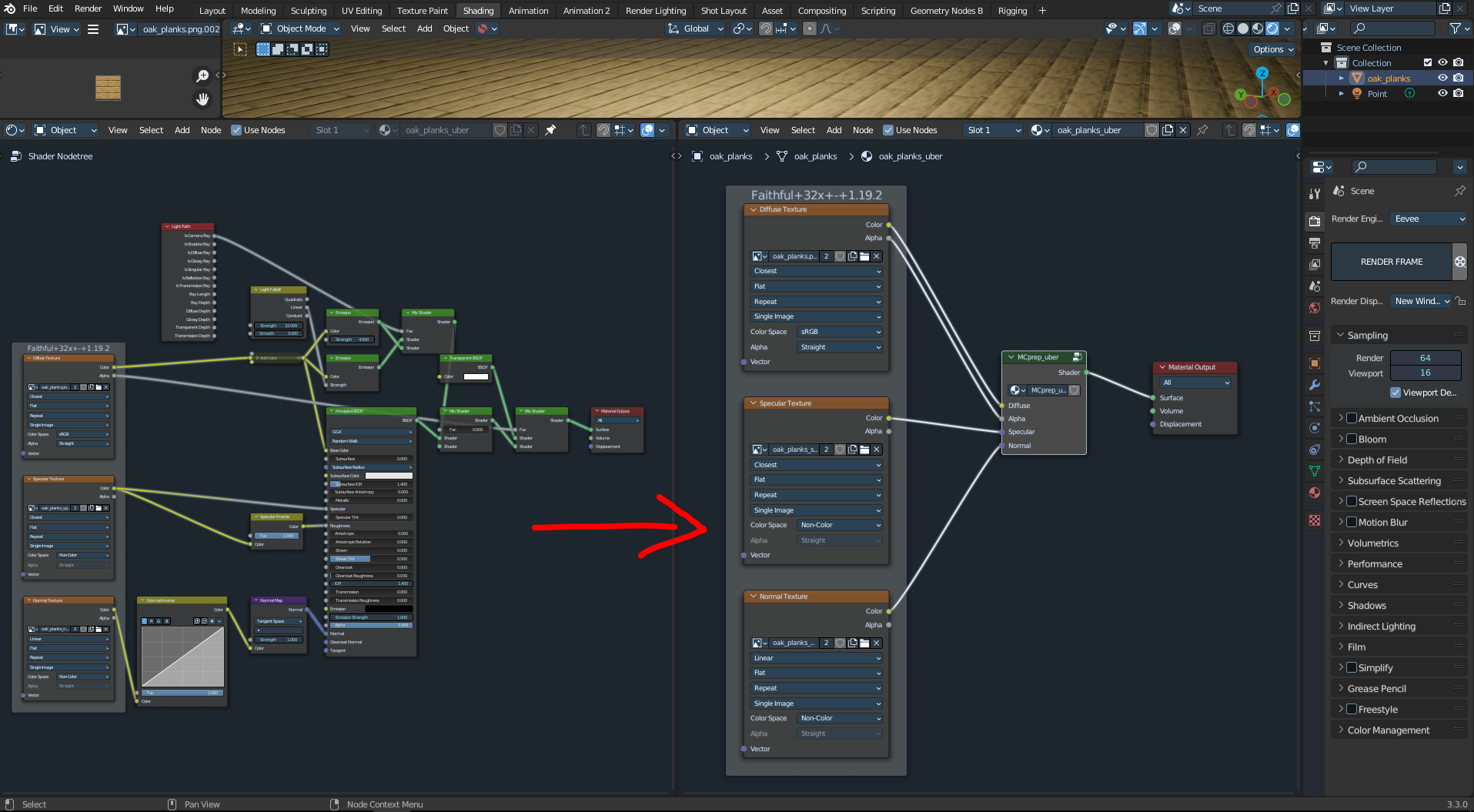The image size is (1474, 812).
Task: Click the RENDER FRAME button
Action: click(1392, 262)
